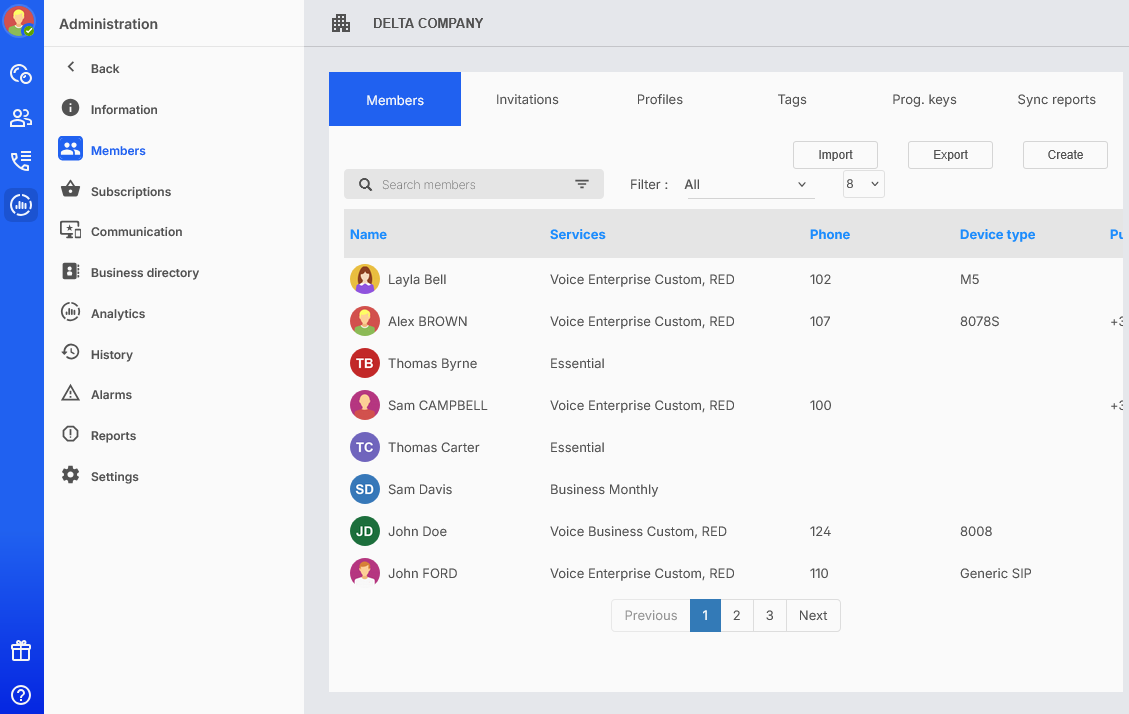Open Settings gear in Administration menu
Image resolution: width=1129 pixels, height=714 pixels.
70,476
